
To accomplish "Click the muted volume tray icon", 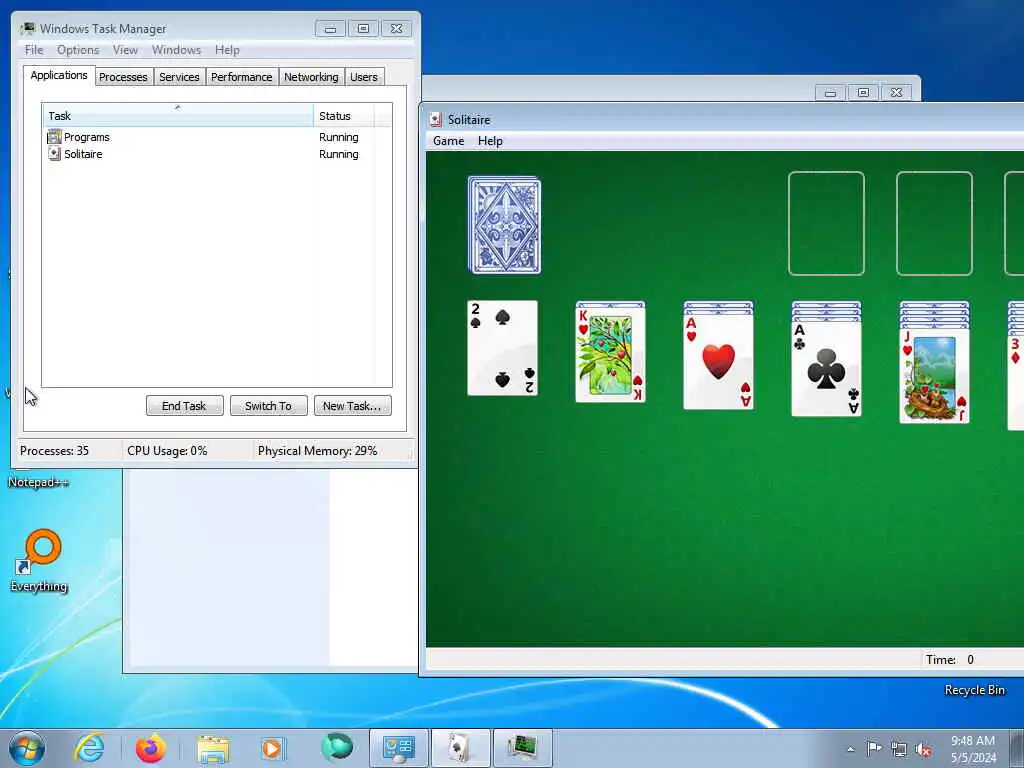I will [923, 749].
